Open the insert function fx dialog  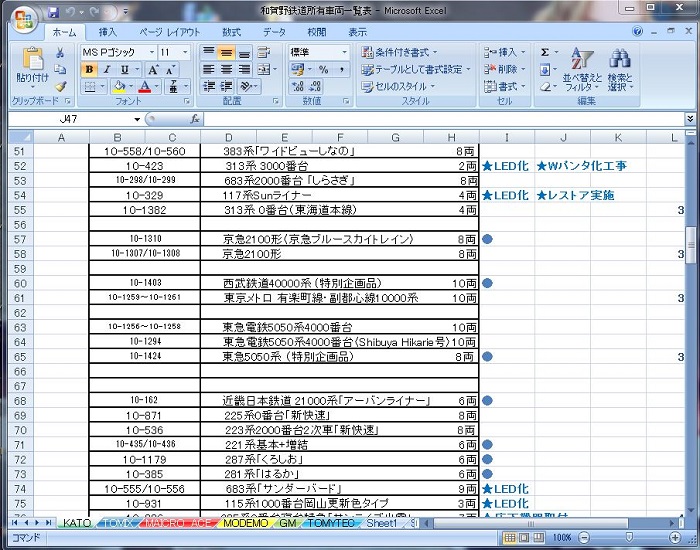(x=195, y=119)
